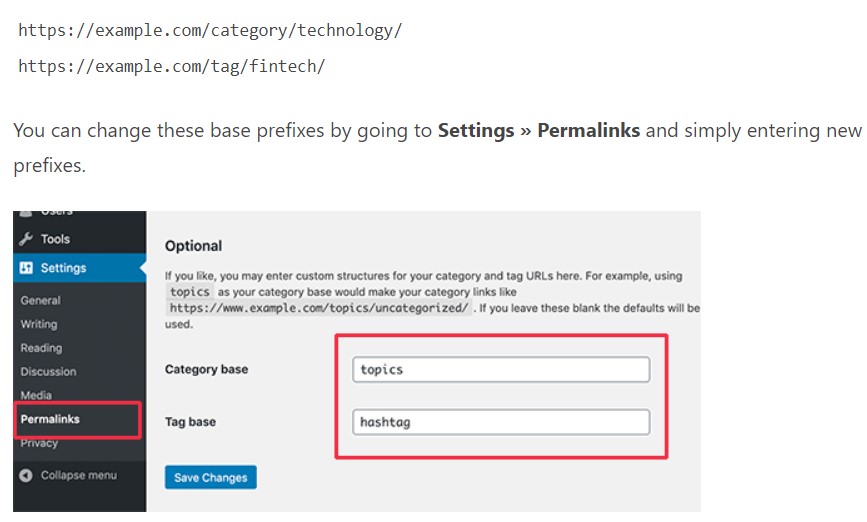The image size is (867, 522).
Task: Click the Save Changes button
Action: [x=211, y=477]
